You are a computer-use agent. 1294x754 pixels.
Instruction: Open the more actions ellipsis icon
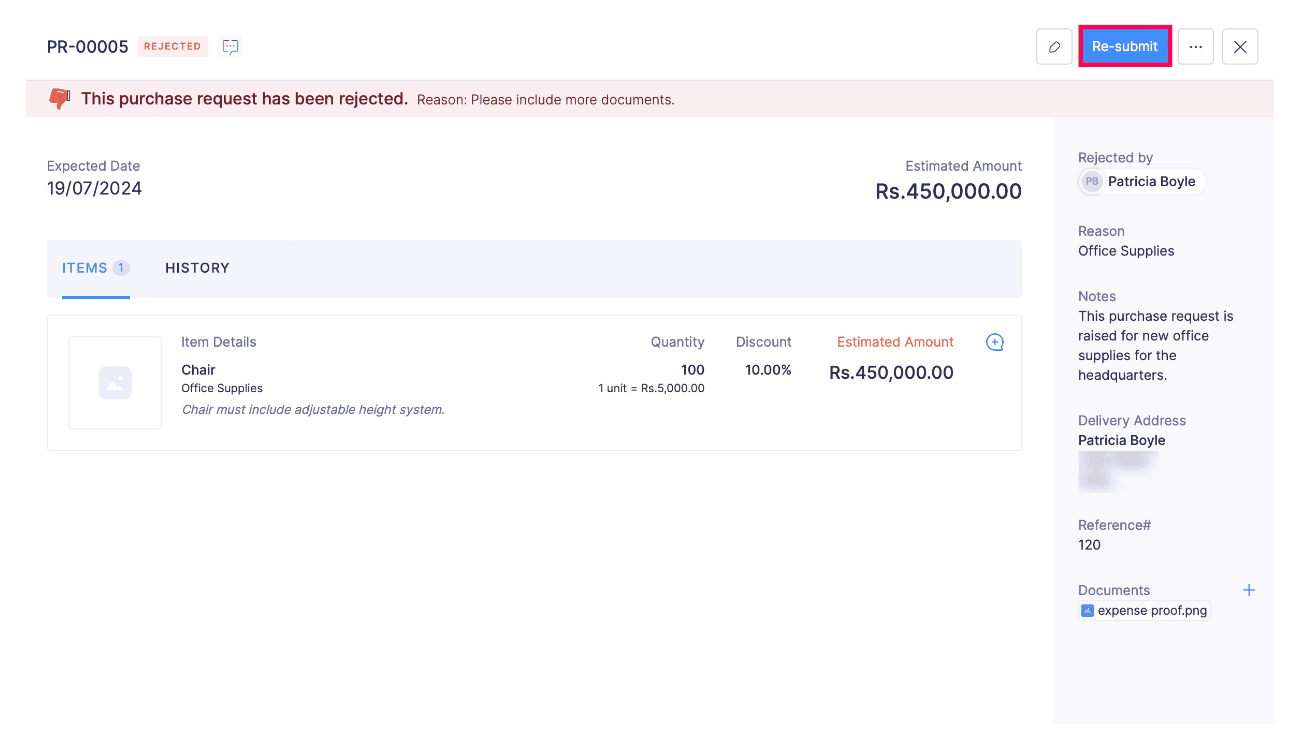pos(1195,46)
